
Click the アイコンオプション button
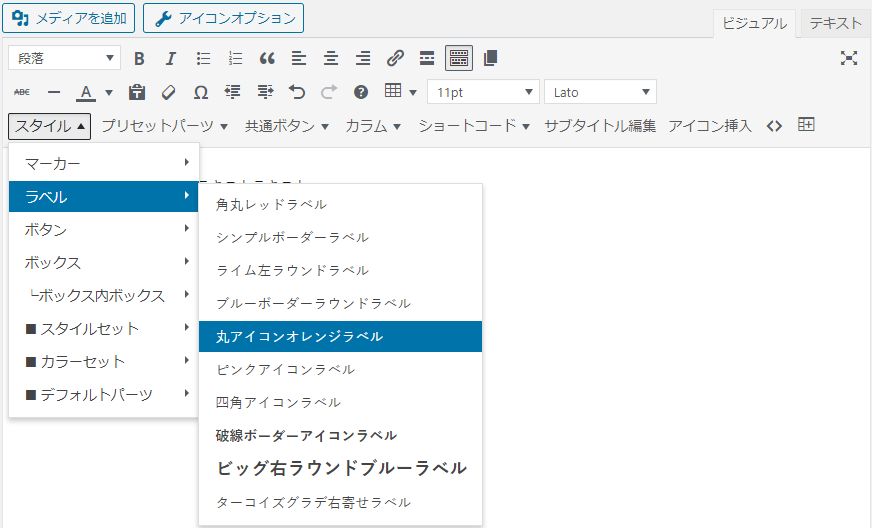coord(223,18)
